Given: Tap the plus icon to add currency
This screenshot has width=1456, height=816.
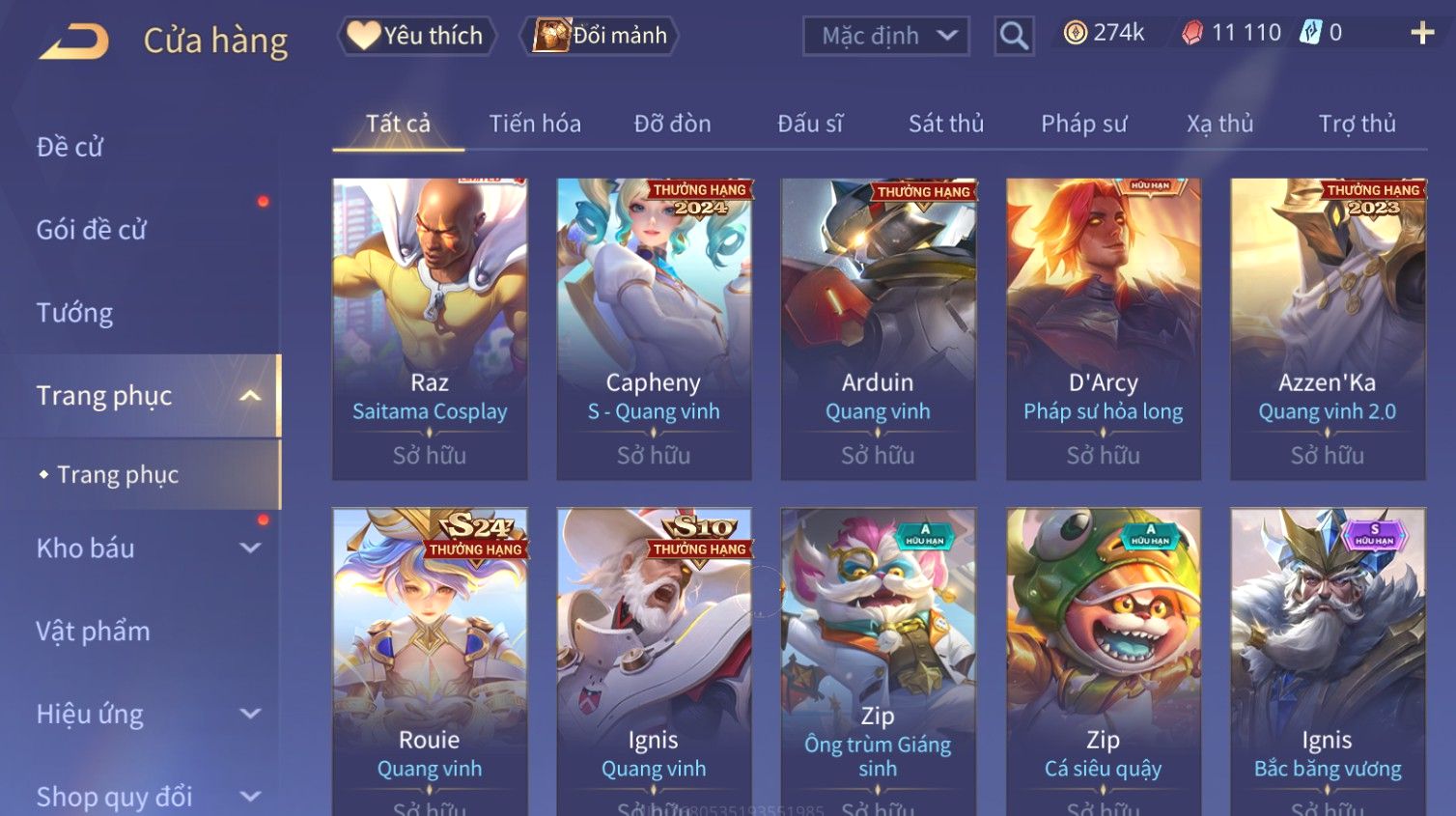Looking at the screenshot, I should [1422, 33].
